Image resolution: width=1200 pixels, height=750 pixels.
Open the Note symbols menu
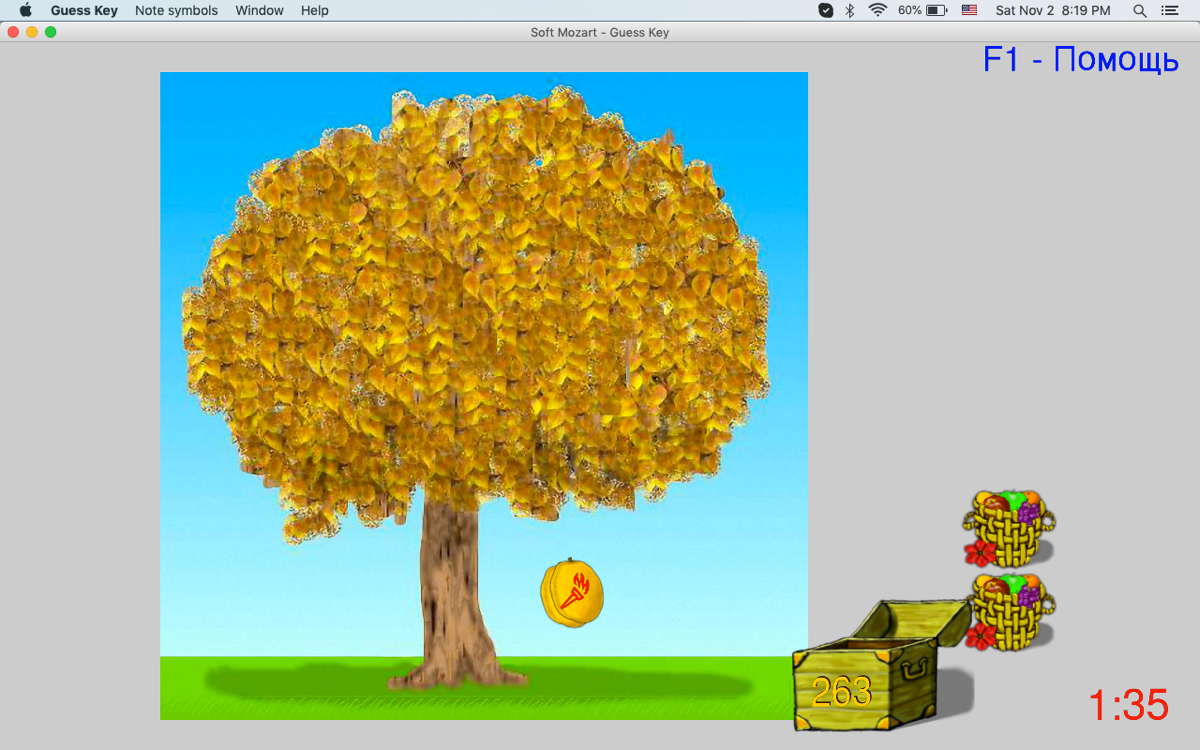[176, 10]
